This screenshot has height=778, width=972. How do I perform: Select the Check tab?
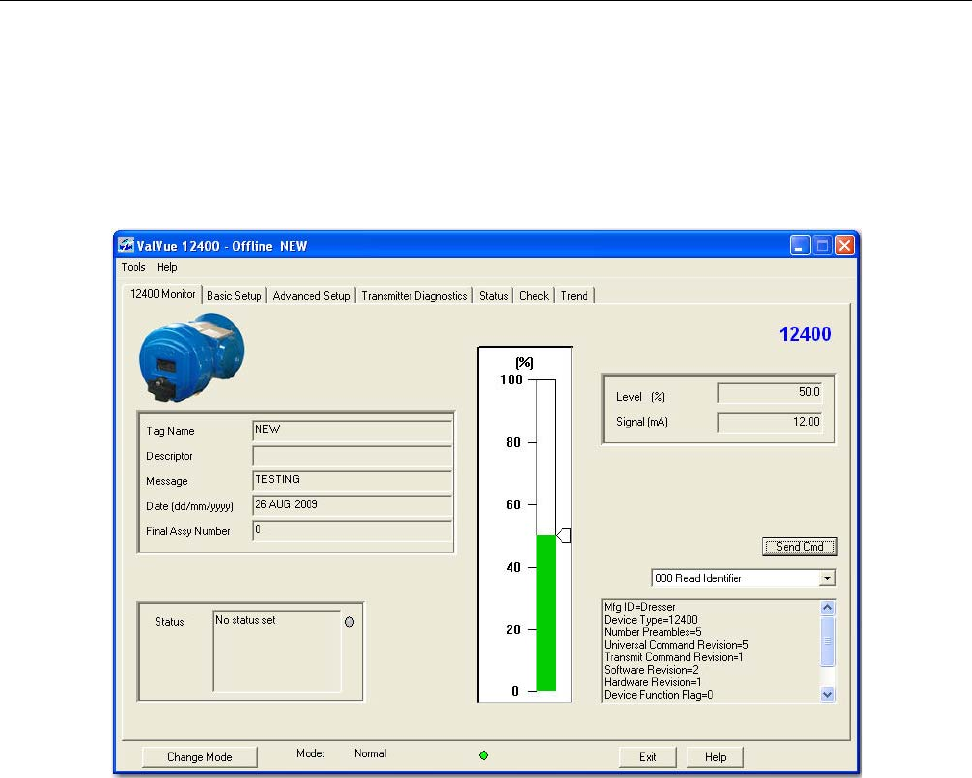[534, 296]
